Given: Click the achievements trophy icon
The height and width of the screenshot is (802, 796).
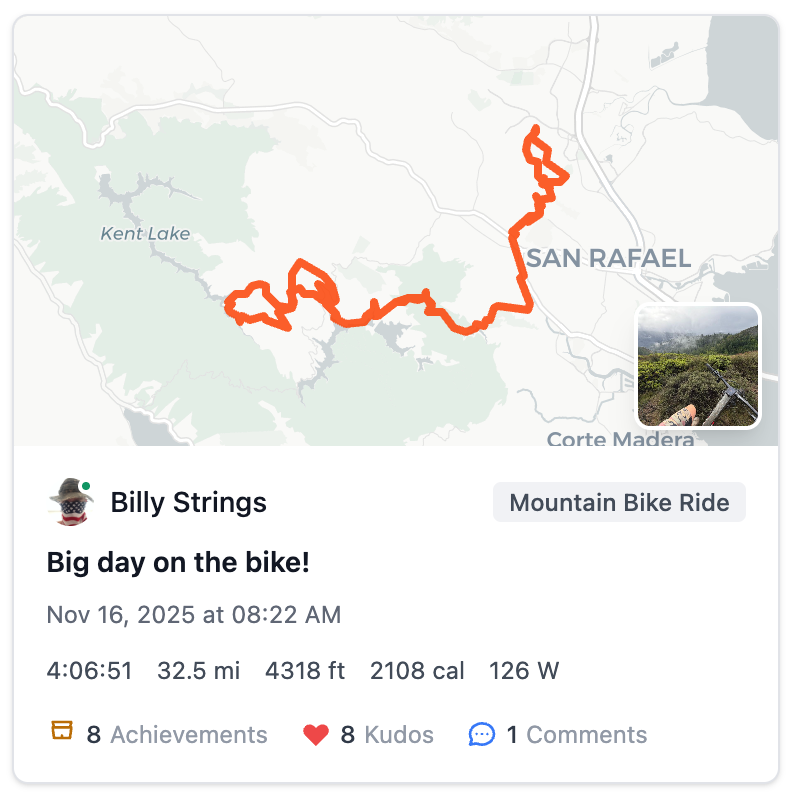Looking at the screenshot, I should (62, 734).
